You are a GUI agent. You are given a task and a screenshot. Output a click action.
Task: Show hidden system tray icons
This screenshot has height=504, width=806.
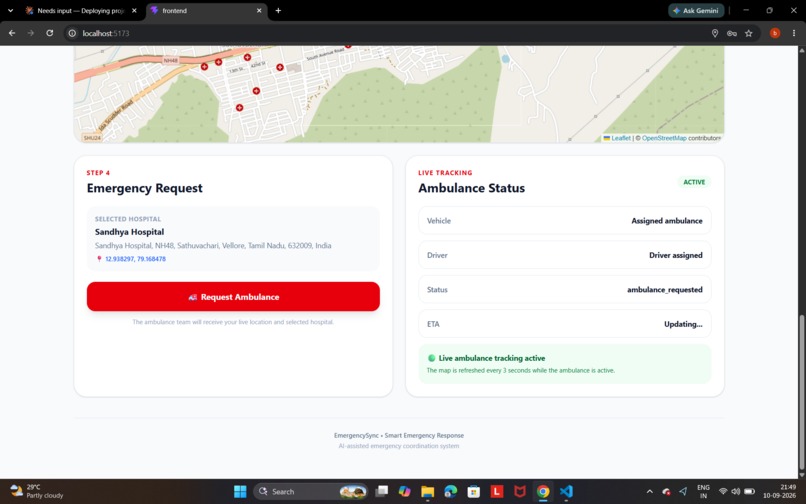649,491
